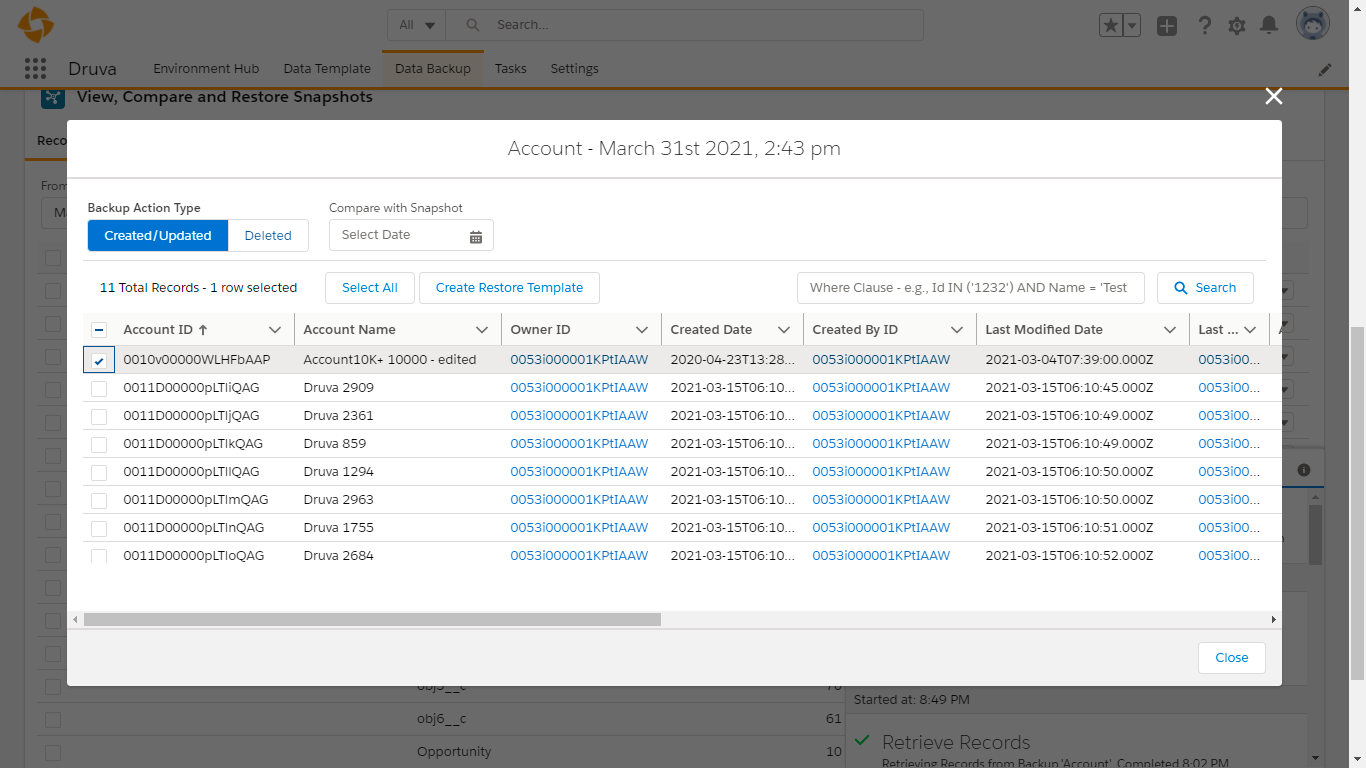Open favorites list dropdown arrow

pos(1132,25)
